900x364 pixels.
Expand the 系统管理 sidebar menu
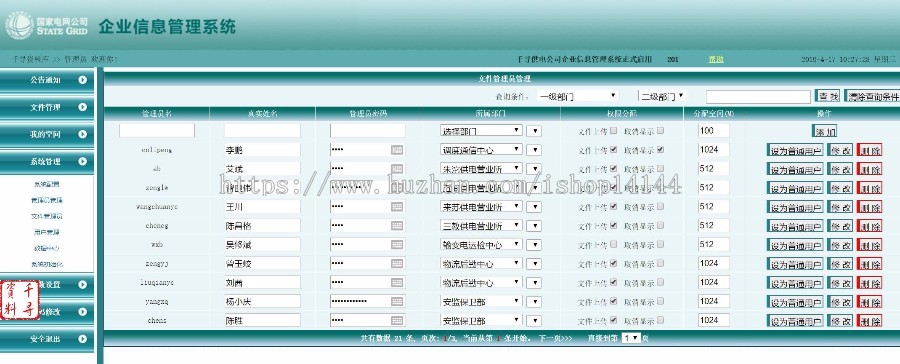[46, 162]
